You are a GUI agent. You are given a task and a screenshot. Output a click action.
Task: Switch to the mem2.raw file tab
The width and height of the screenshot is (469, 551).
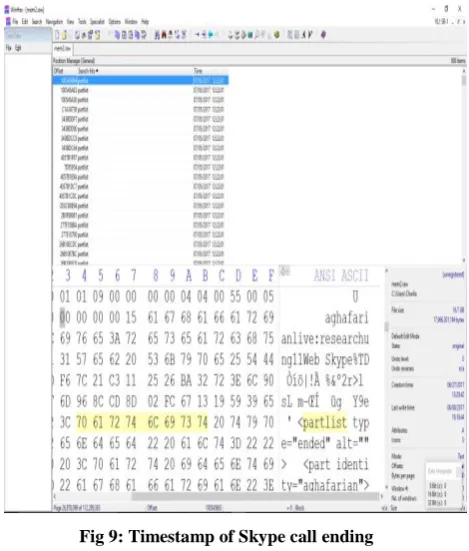click(63, 48)
